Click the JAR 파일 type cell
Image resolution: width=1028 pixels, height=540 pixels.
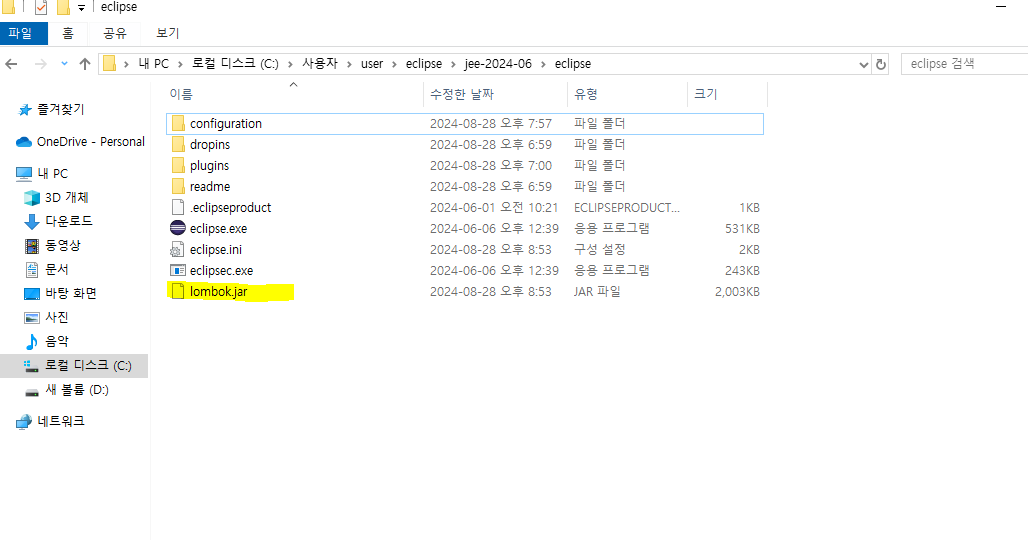pyautogui.click(x=597, y=292)
